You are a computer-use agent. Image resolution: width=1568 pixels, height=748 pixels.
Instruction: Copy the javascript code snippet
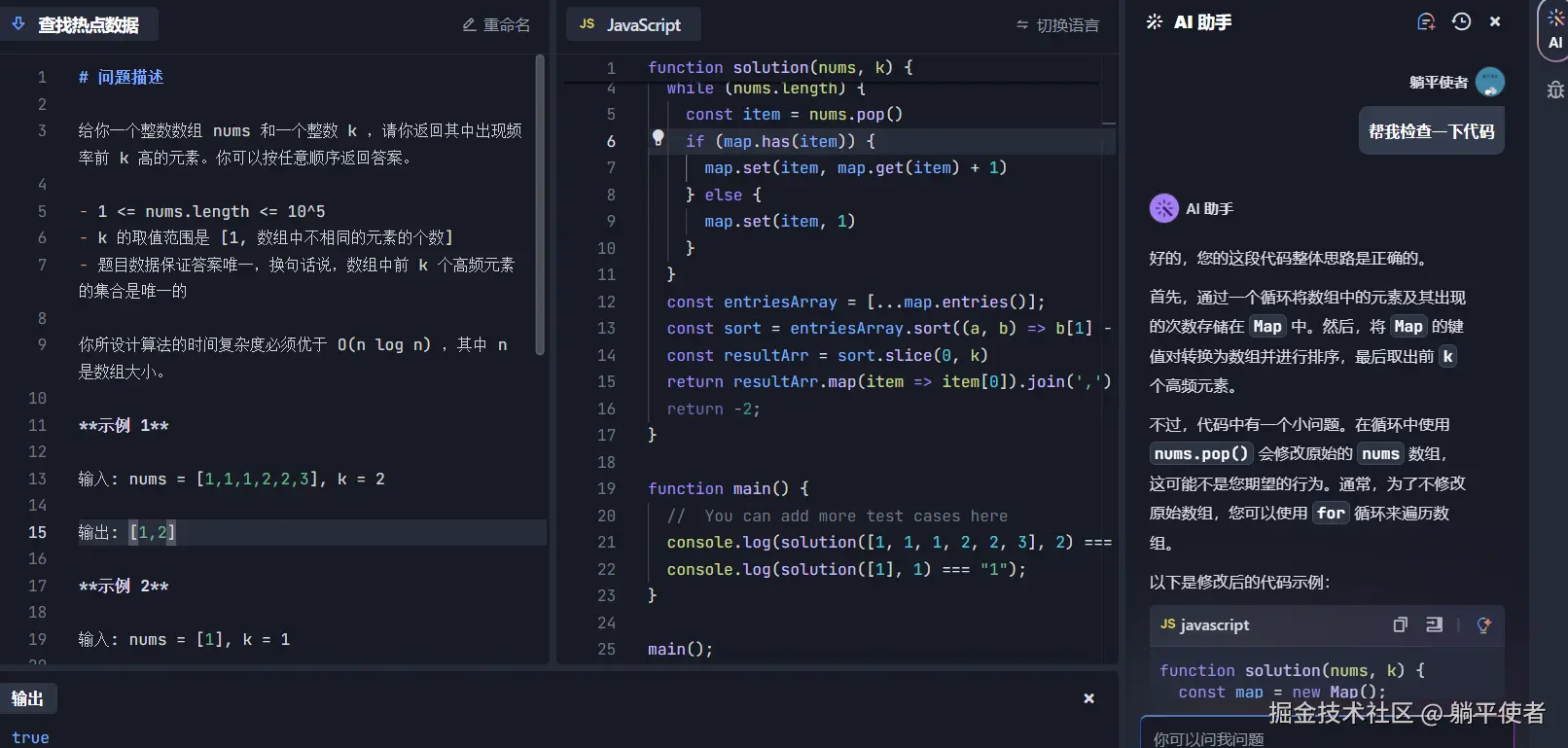click(x=1400, y=624)
